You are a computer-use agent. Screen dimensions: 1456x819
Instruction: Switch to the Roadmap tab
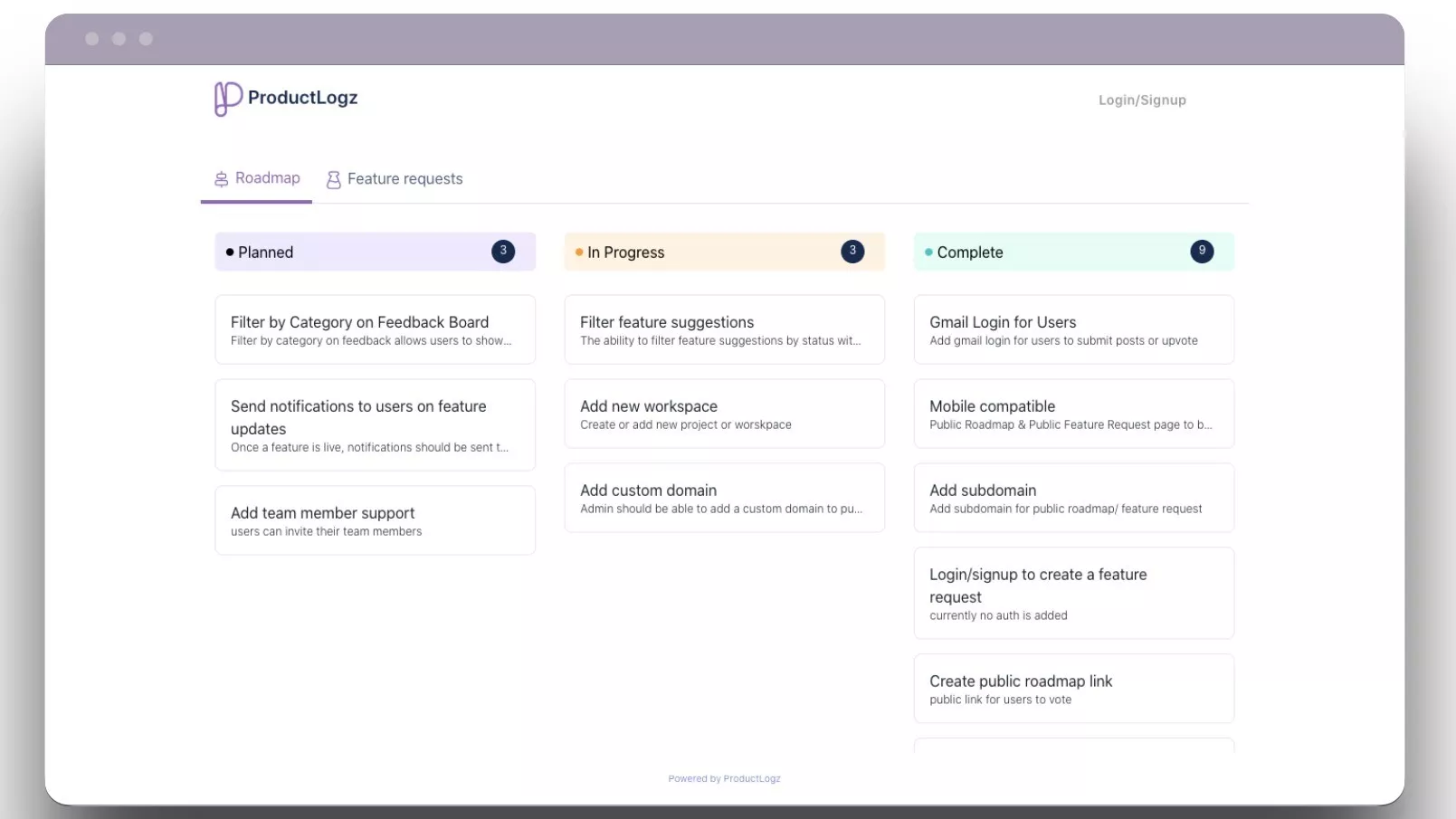click(267, 178)
